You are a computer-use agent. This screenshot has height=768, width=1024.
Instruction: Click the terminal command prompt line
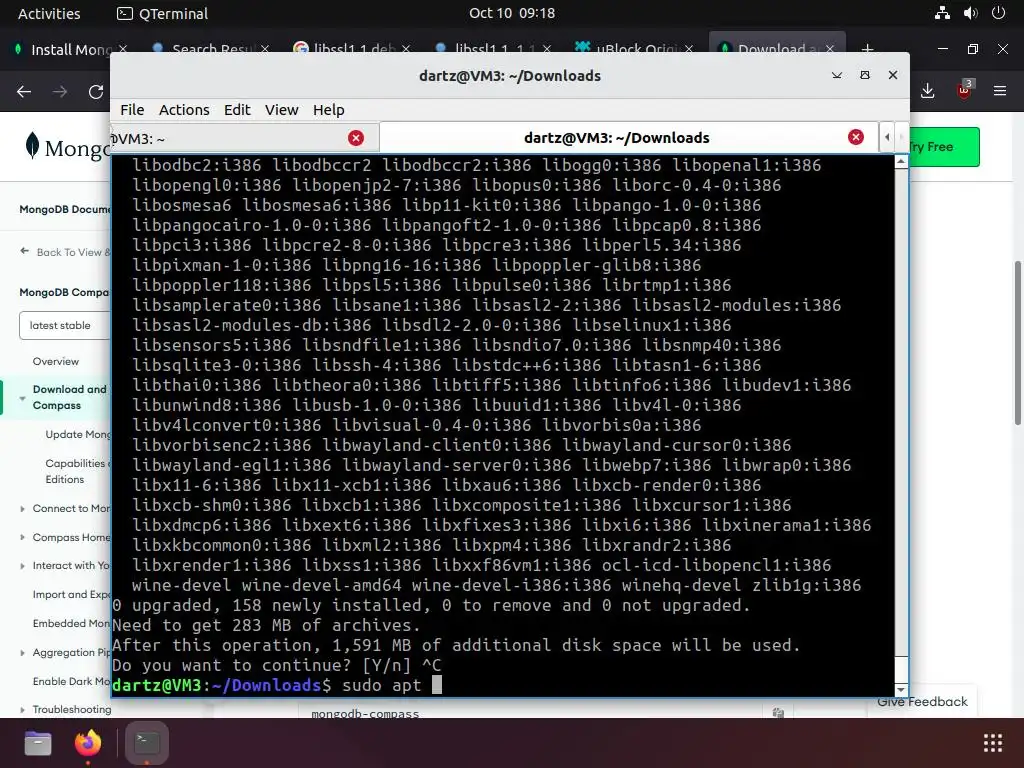coord(503,685)
